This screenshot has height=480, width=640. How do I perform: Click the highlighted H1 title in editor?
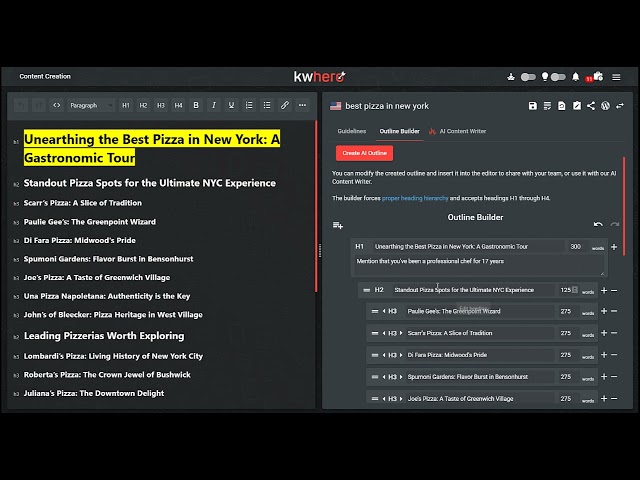[152, 148]
